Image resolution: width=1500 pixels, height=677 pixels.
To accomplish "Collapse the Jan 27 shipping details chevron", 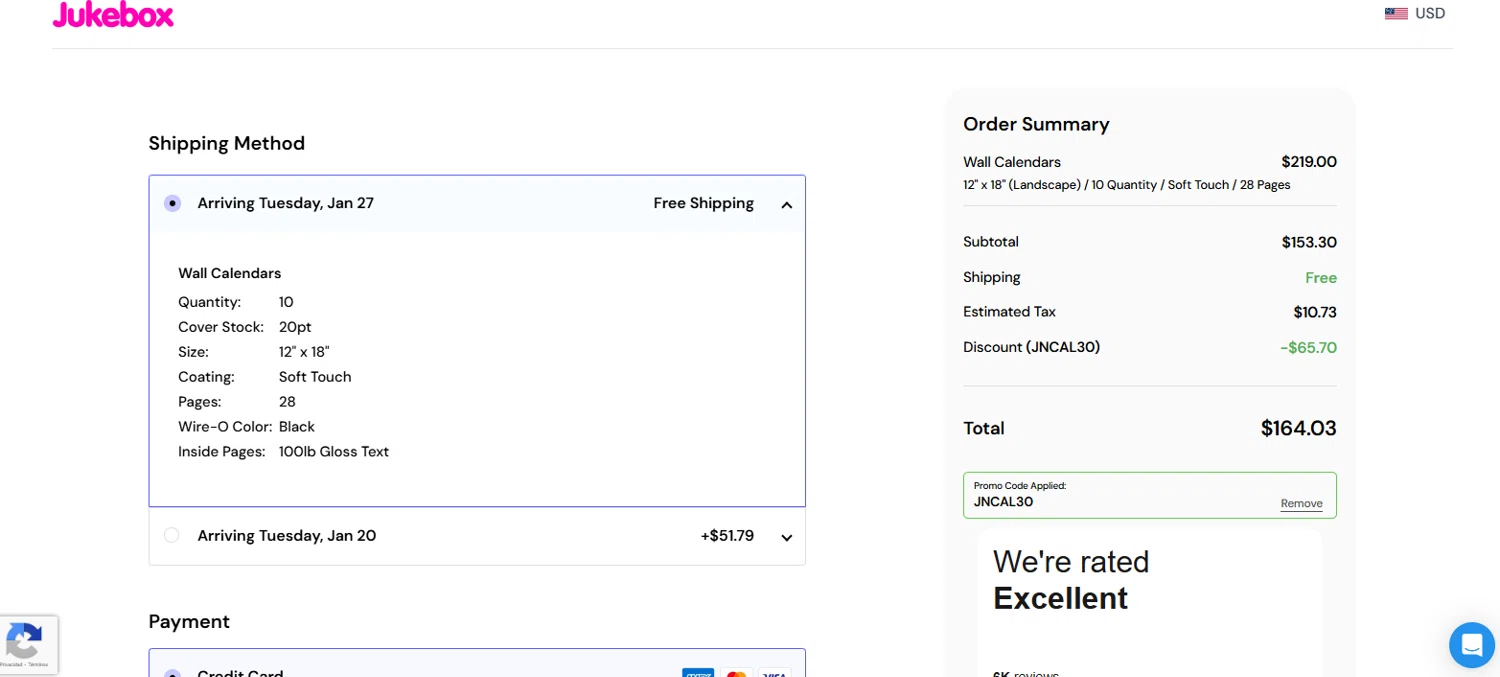I will [x=787, y=205].
